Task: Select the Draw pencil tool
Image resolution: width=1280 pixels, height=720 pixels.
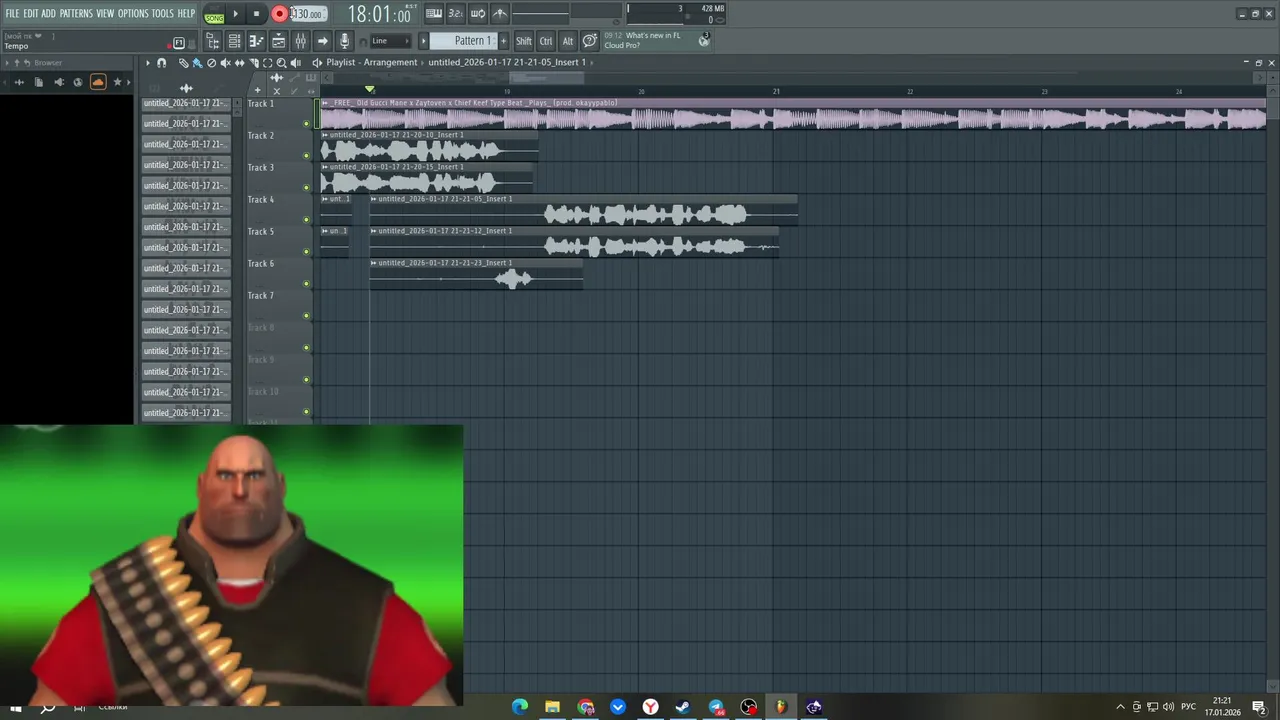Action: click(183, 63)
